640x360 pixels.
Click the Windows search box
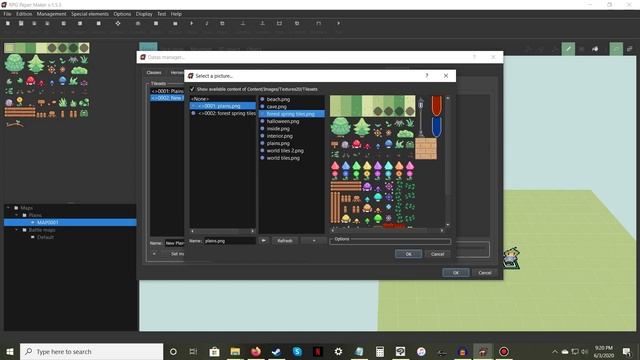[x=91, y=351]
